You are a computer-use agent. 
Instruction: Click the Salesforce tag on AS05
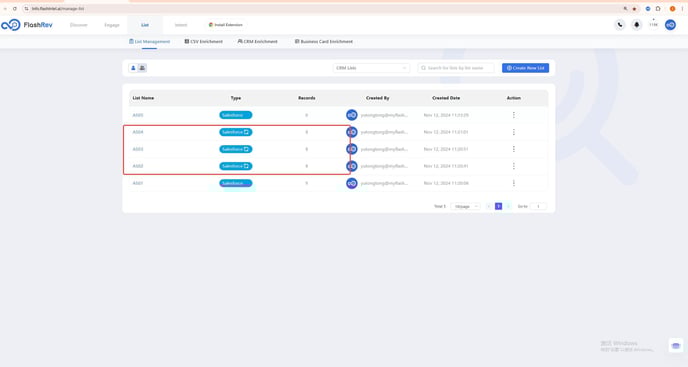236,115
